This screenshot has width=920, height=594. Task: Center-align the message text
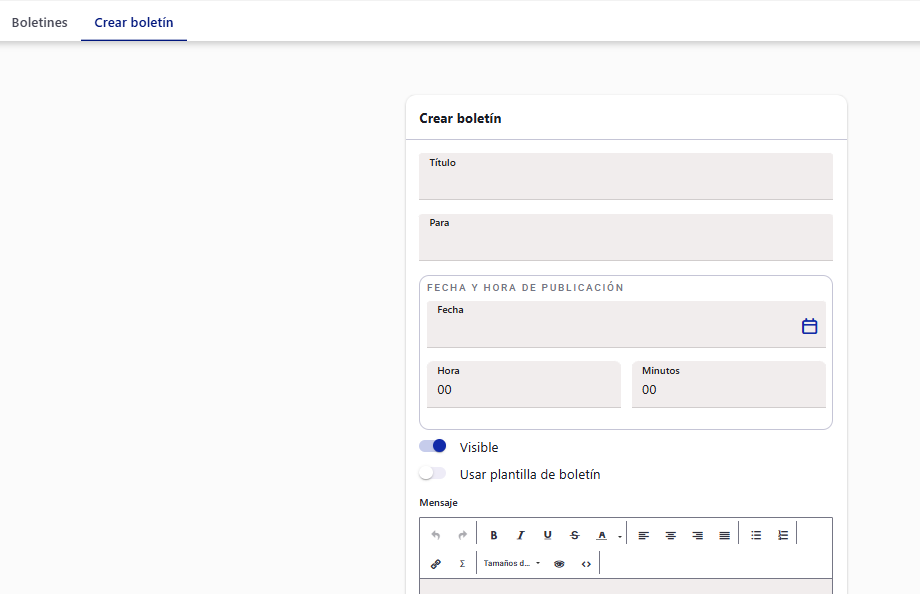[x=670, y=535]
